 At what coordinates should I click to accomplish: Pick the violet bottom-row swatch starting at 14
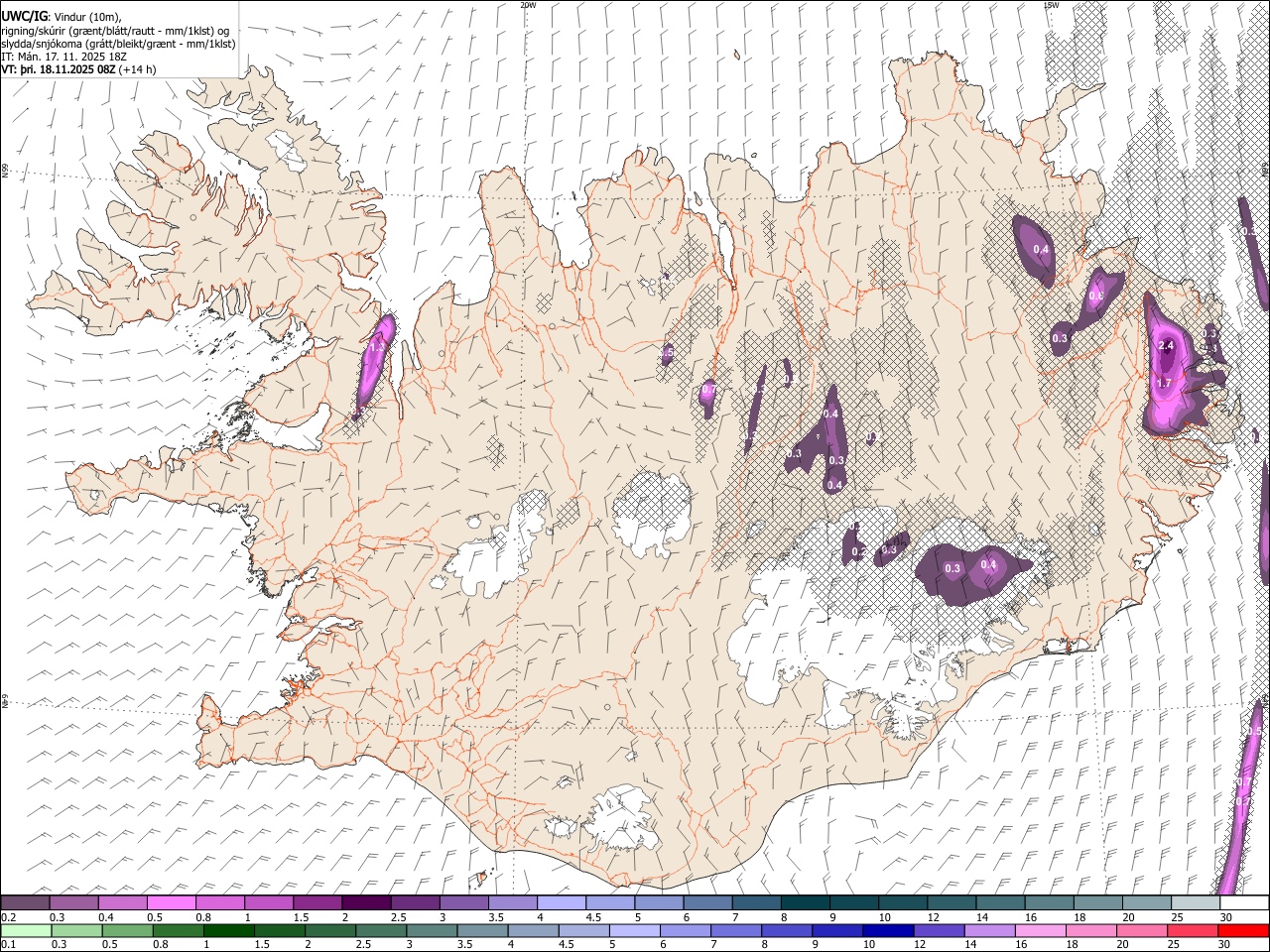click(x=988, y=930)
